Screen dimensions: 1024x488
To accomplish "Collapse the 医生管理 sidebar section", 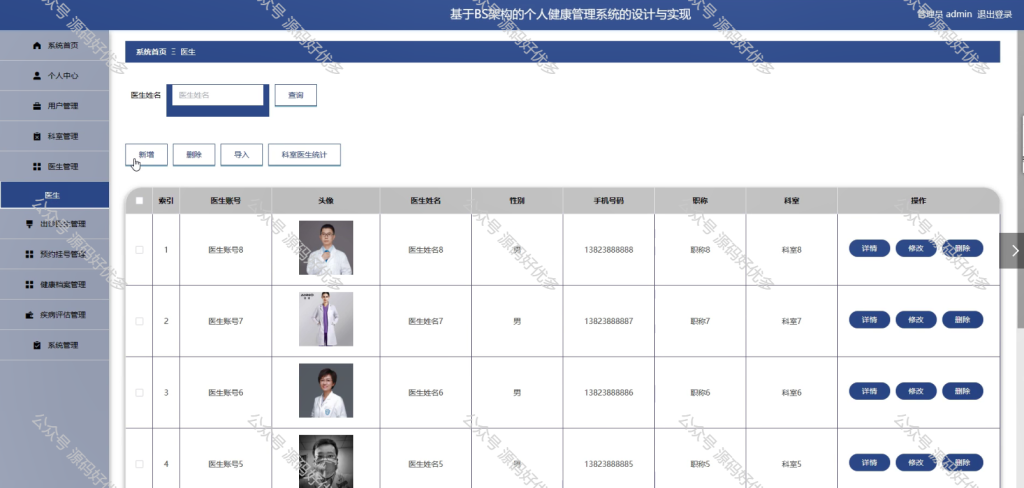I will (x=55, y=167).
